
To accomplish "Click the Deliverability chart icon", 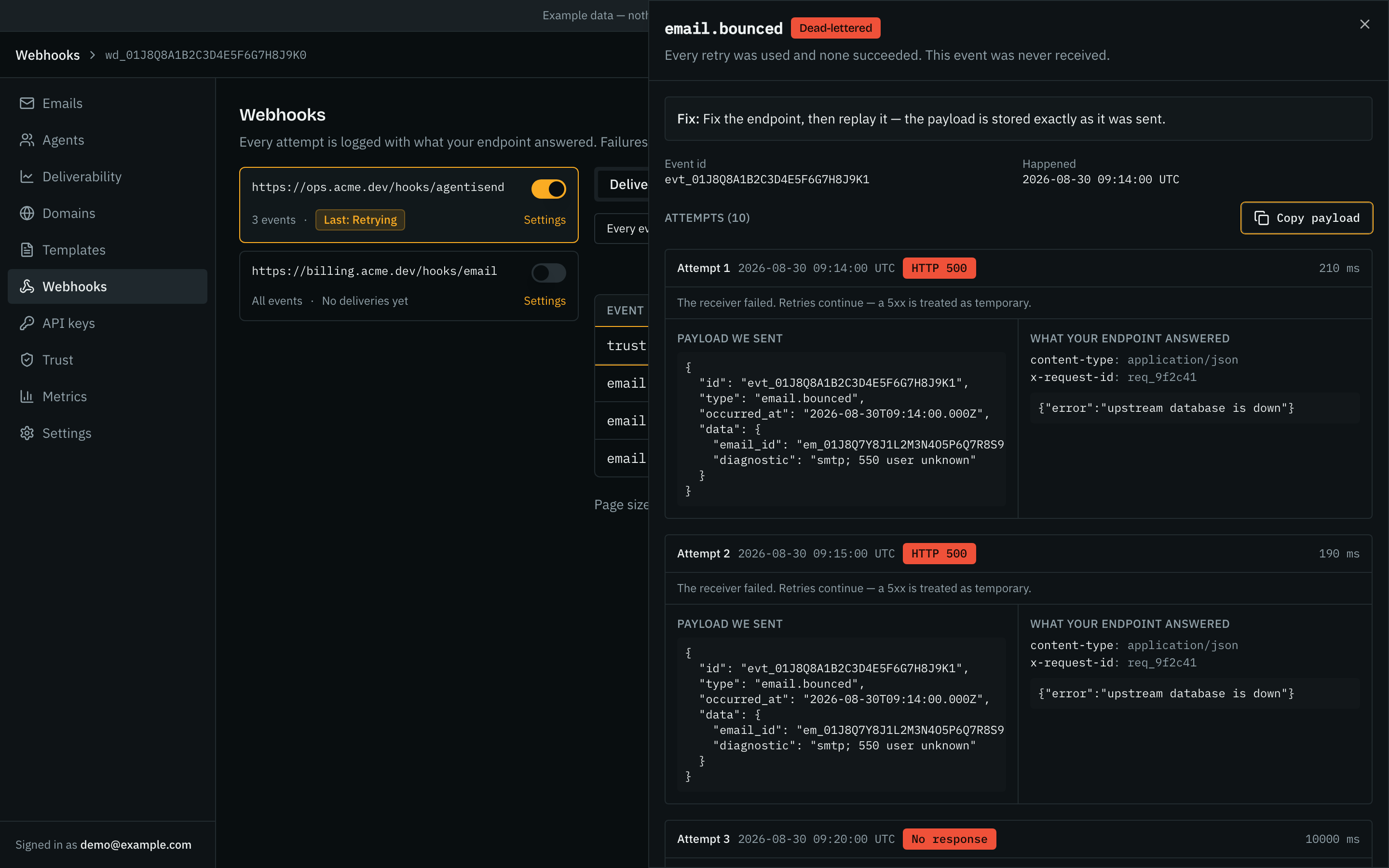I will click(x=27, y=177).
